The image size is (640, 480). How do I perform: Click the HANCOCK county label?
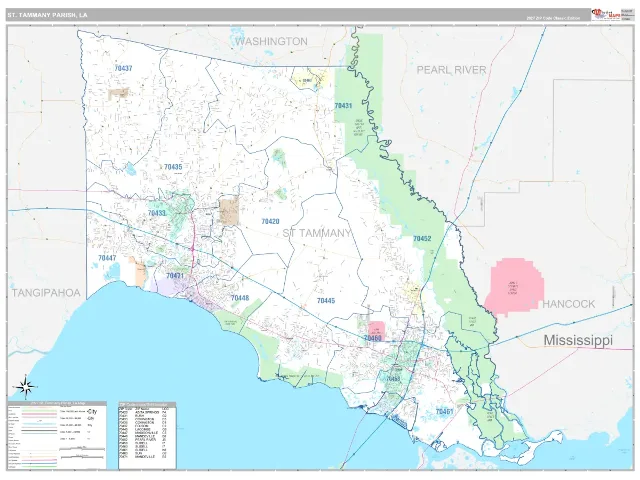coord(569,304)
